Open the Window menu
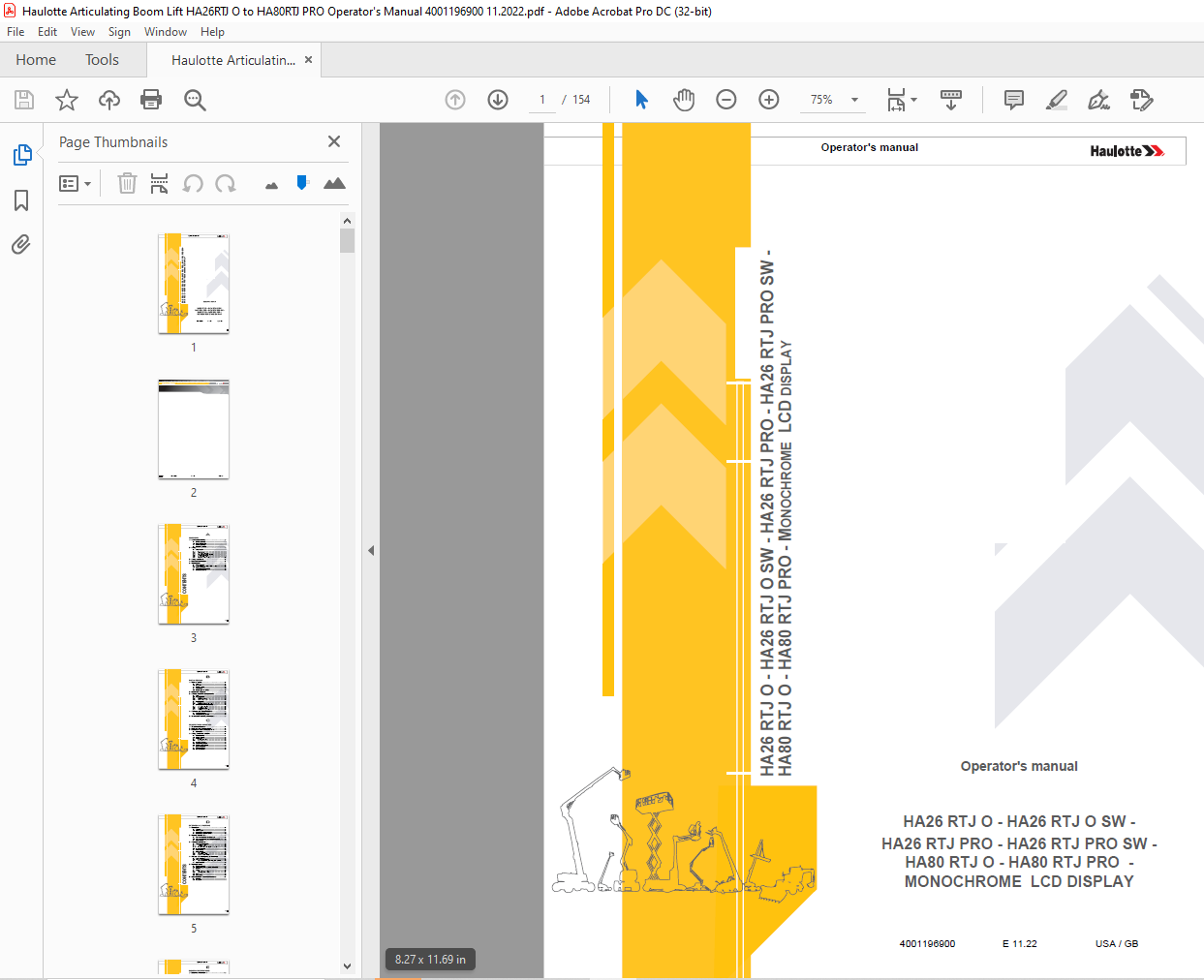1204x980 pixels. click(x=166, y=32)
